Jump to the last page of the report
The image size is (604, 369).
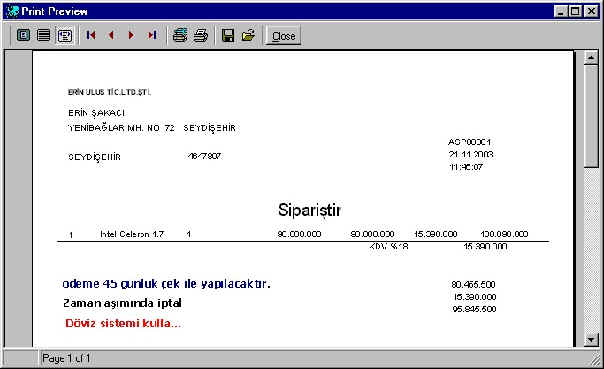point(152,35)
